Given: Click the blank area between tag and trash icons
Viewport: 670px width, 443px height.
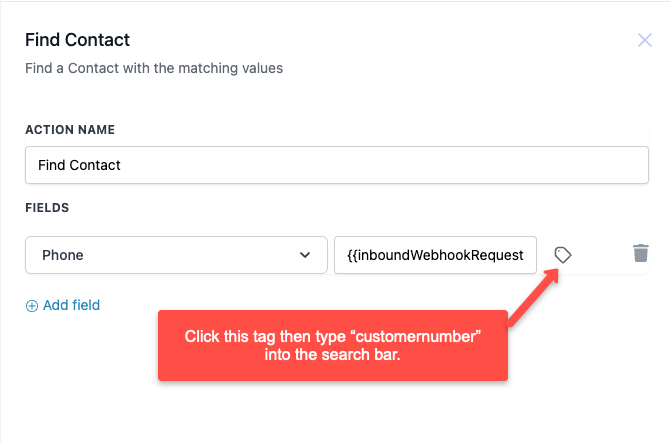Looking at the screenshot, I should tap(602, 255).
